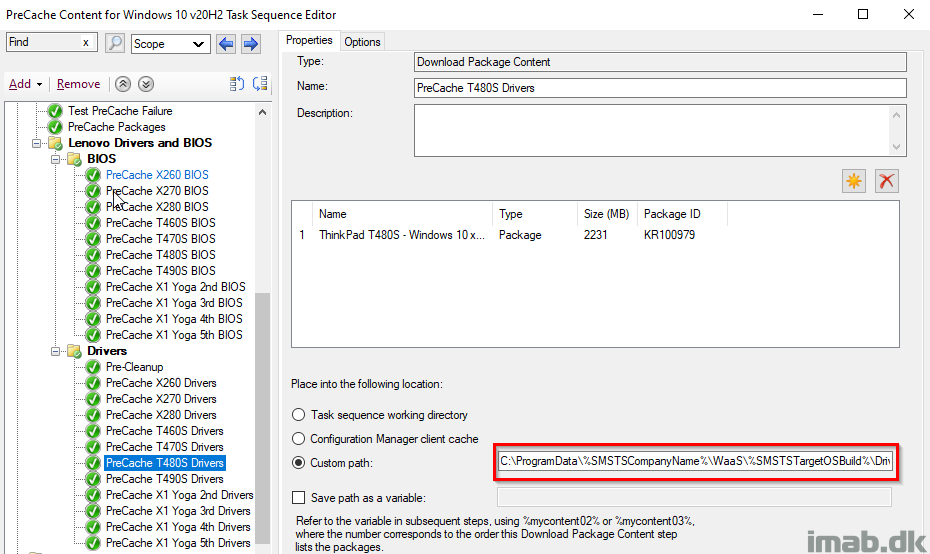
Task: Click the BIOS group folder icon
Action: (74, 159)
